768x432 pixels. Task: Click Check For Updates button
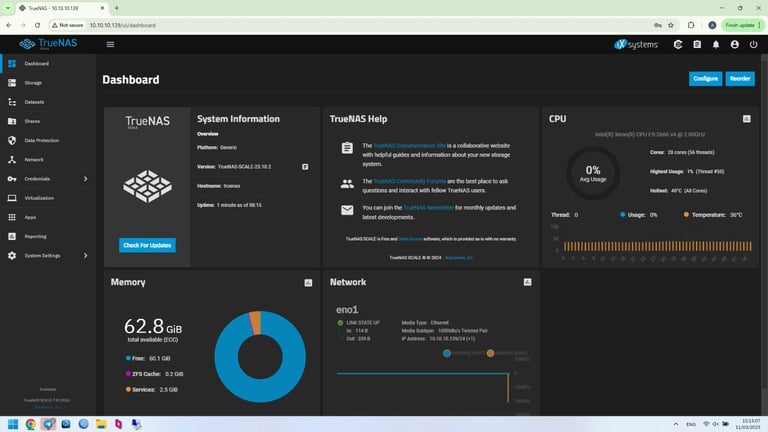(x=147, y=245)
